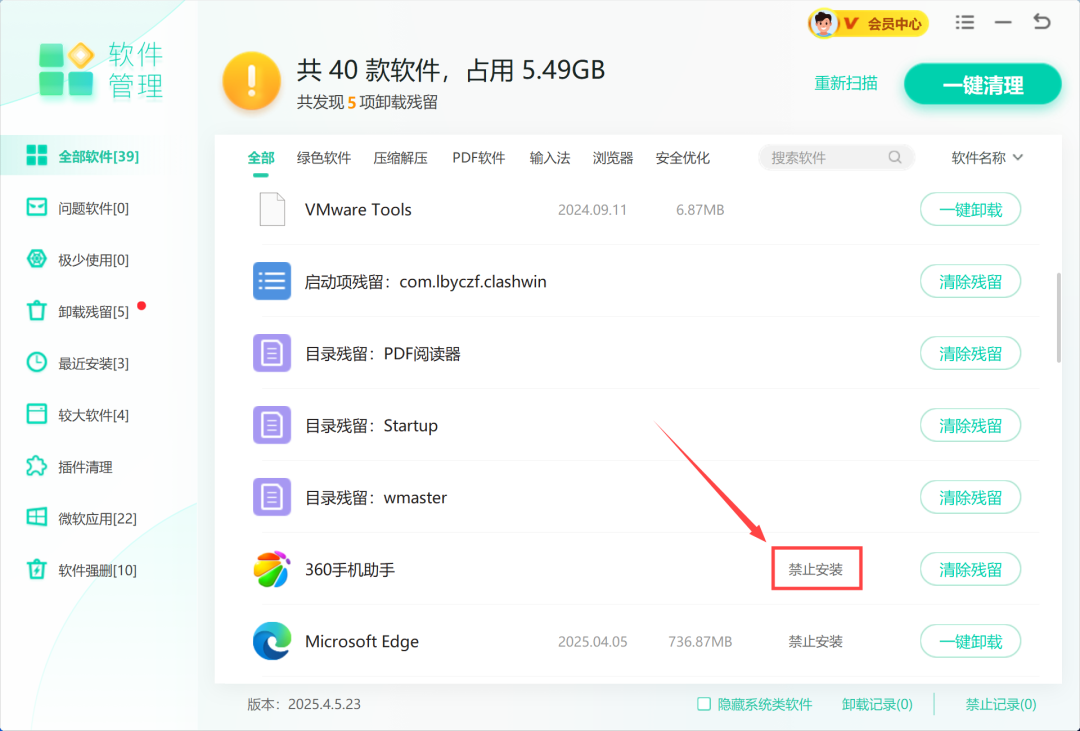Click the software list vertical scrollbar
Viewport: 1080px width, 731px height.
pos(1059,317)
